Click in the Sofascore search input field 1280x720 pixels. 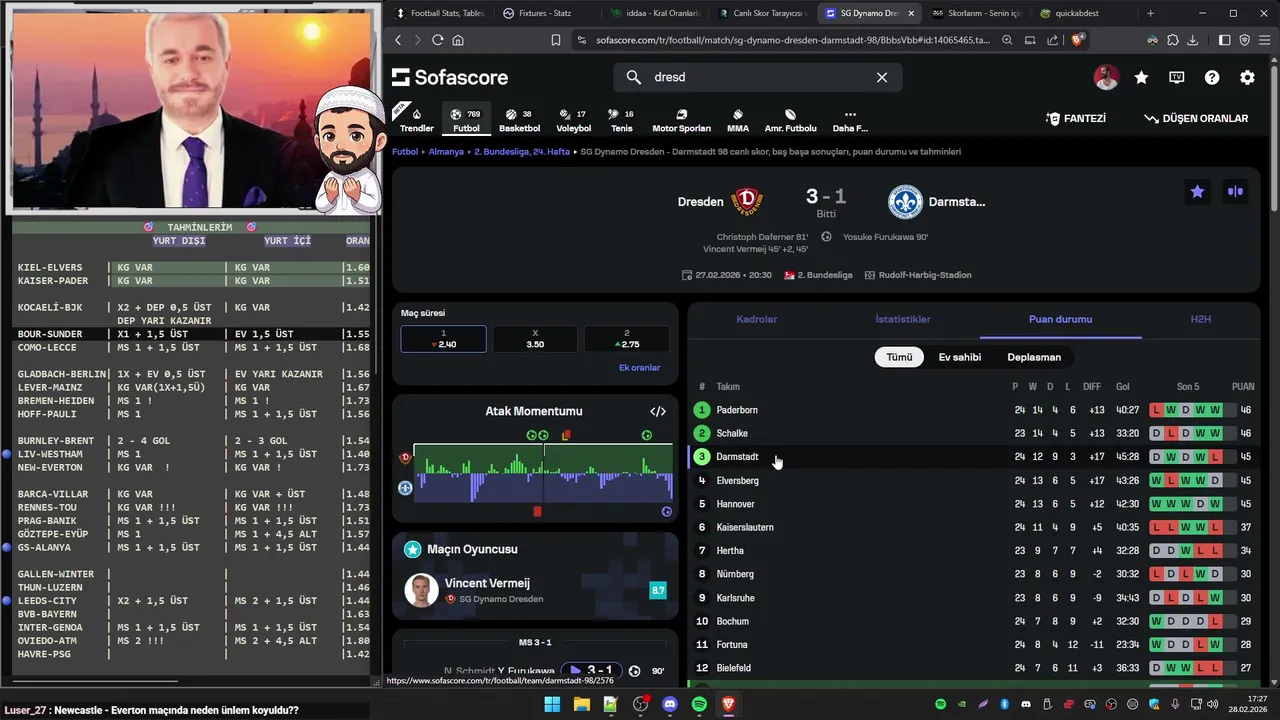click(760, 77)
